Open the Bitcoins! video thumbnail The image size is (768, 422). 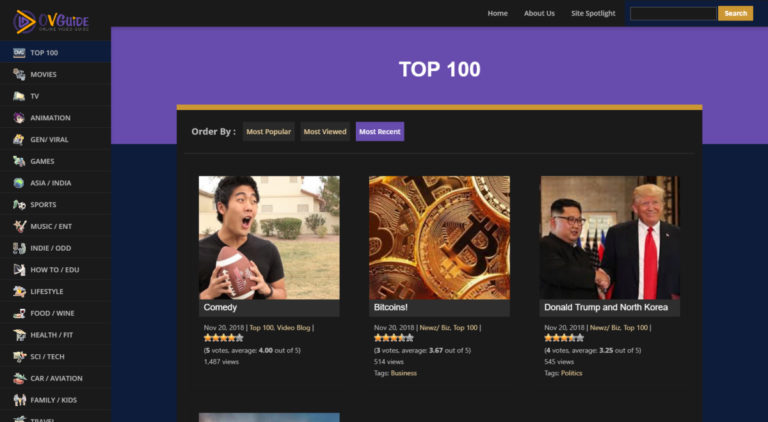[439, 237]
